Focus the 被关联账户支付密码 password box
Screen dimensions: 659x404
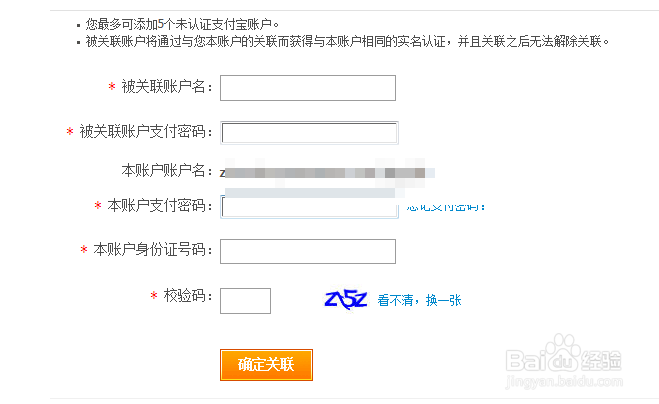click(309, 133)
